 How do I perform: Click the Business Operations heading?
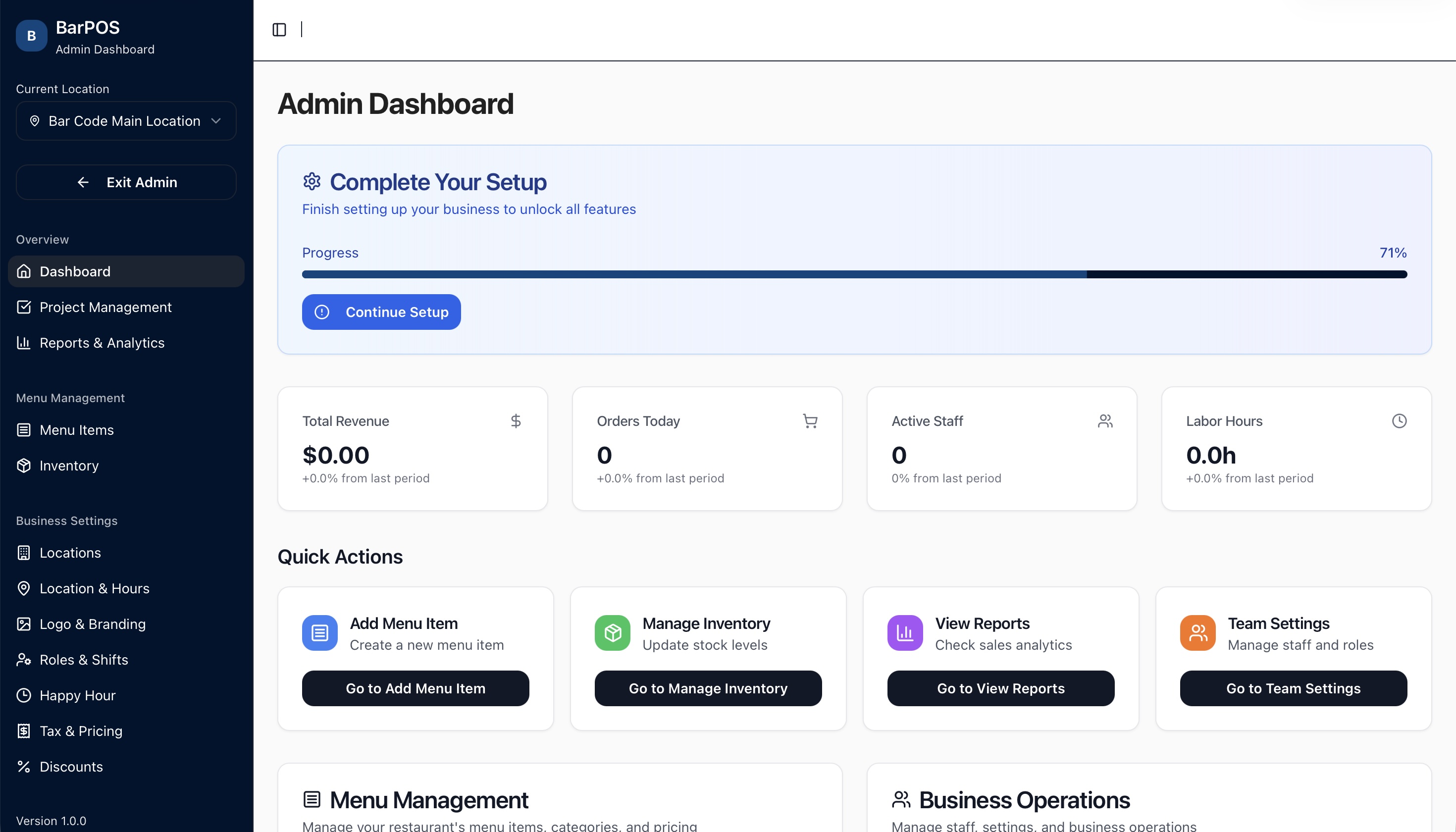(x=1024, y=800)
